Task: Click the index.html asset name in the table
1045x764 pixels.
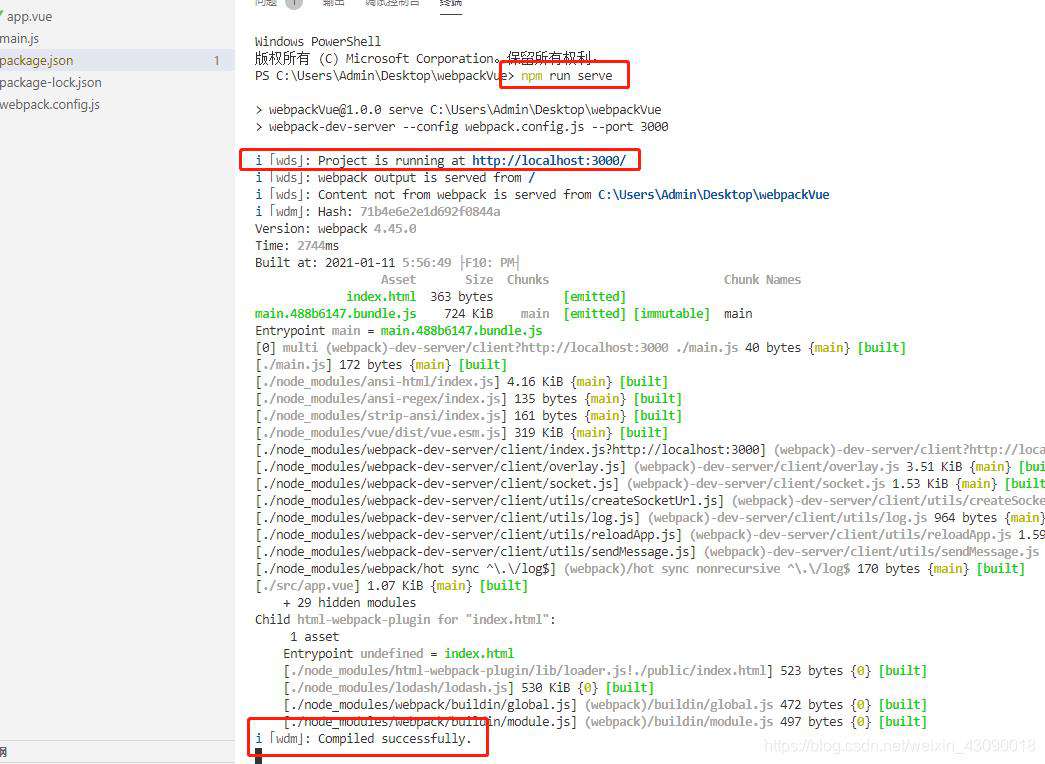Action: tap(381, 297)
